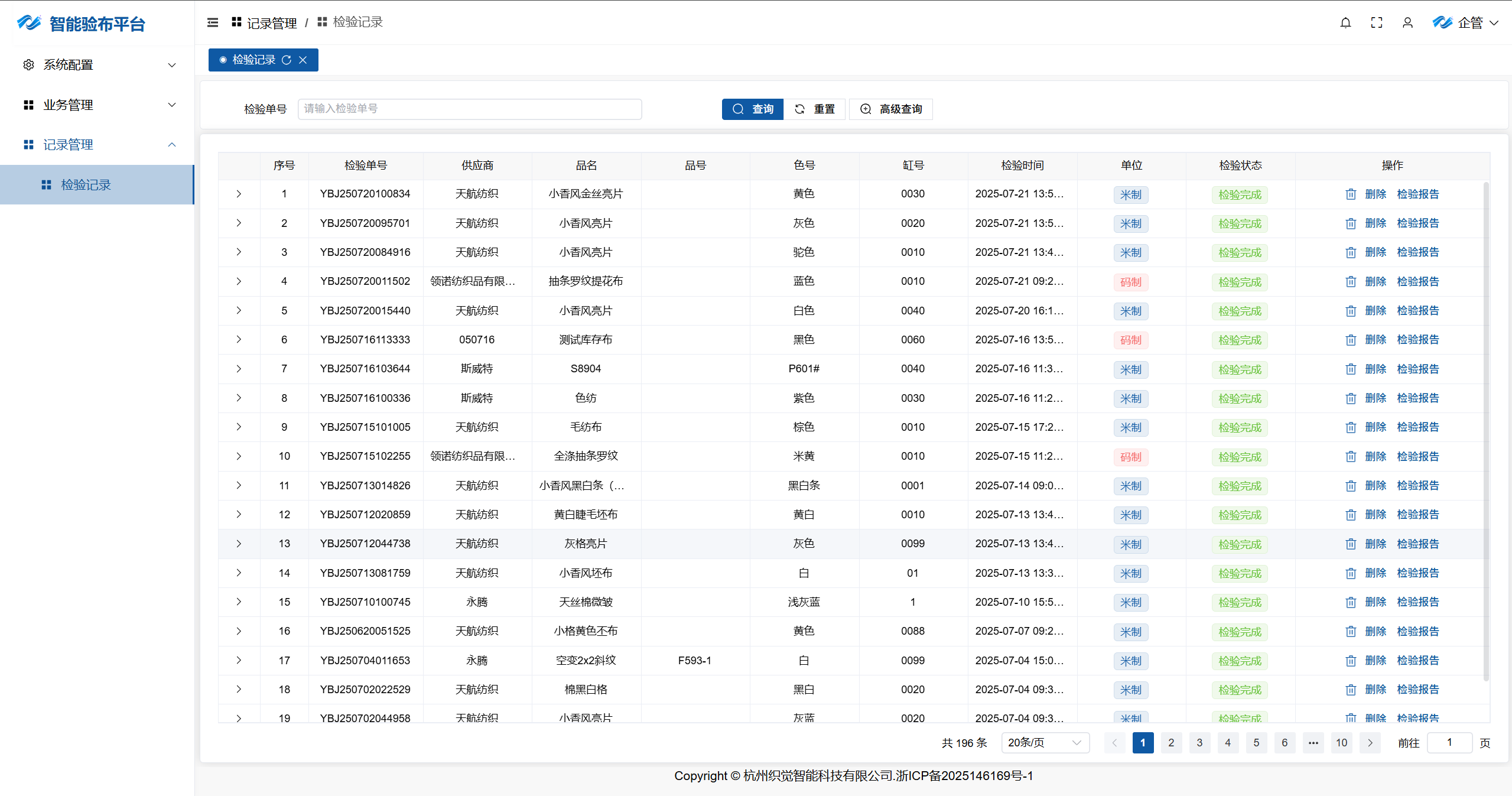Click trash icon for YBJ250704011653 row
Viewport: 1512px width, 796px height.
point(1351,661)
